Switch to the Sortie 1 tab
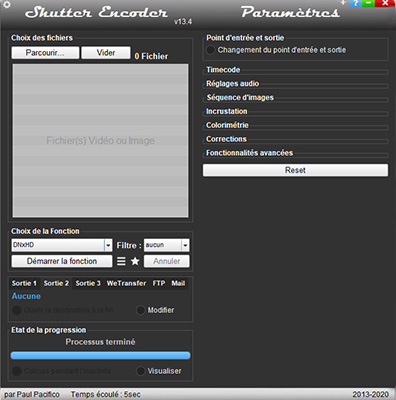The image size is (396, 400). pos(24,283)
